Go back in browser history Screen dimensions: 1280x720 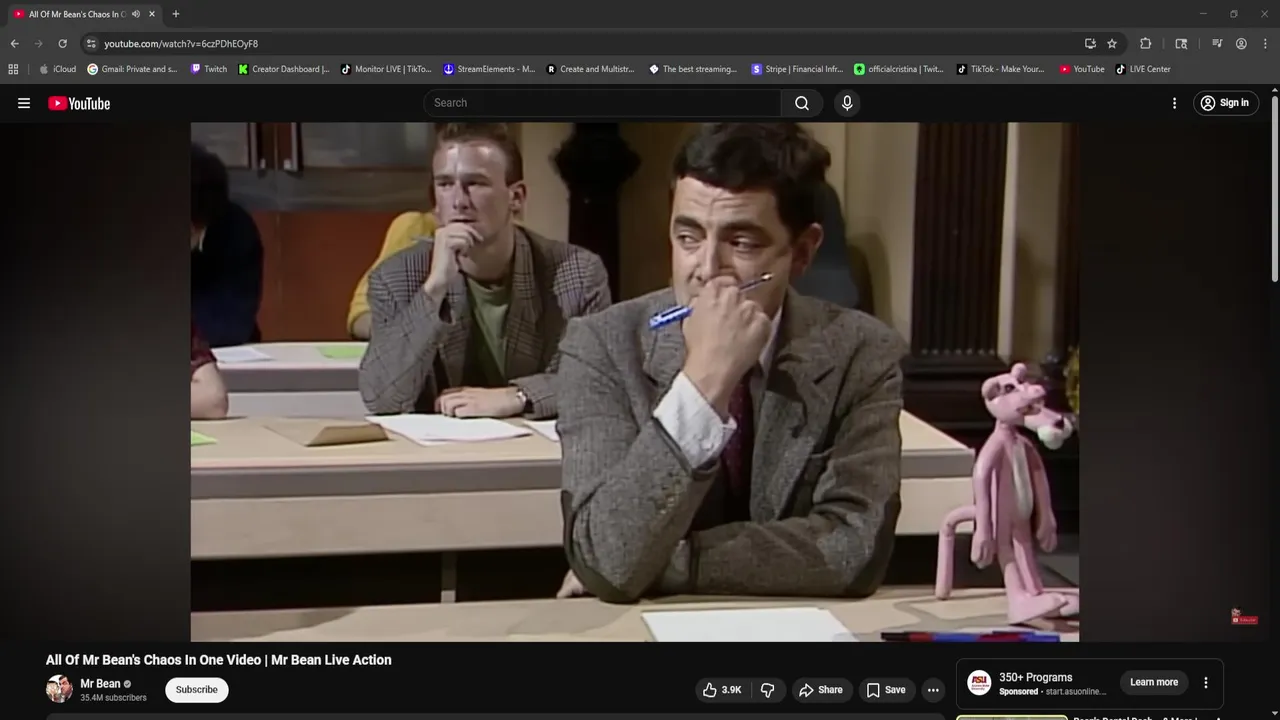click(x=14, y=44)
